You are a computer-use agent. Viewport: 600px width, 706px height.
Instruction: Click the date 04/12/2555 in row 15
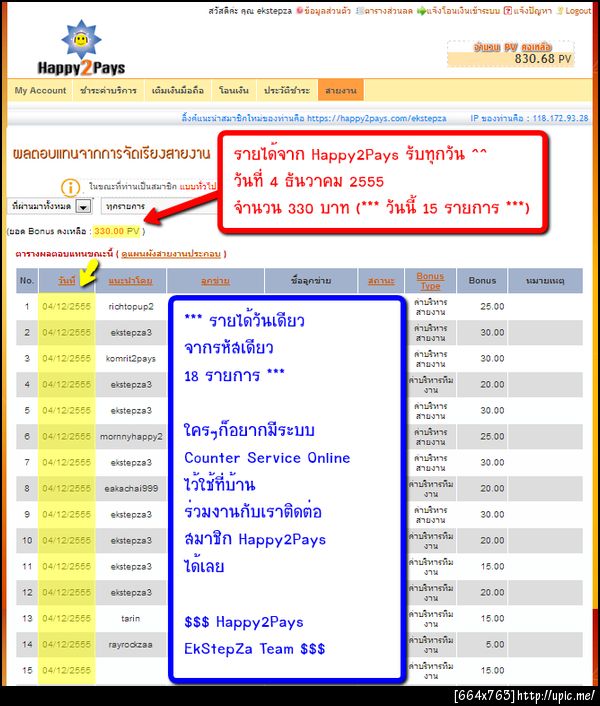tap(67, 670)
